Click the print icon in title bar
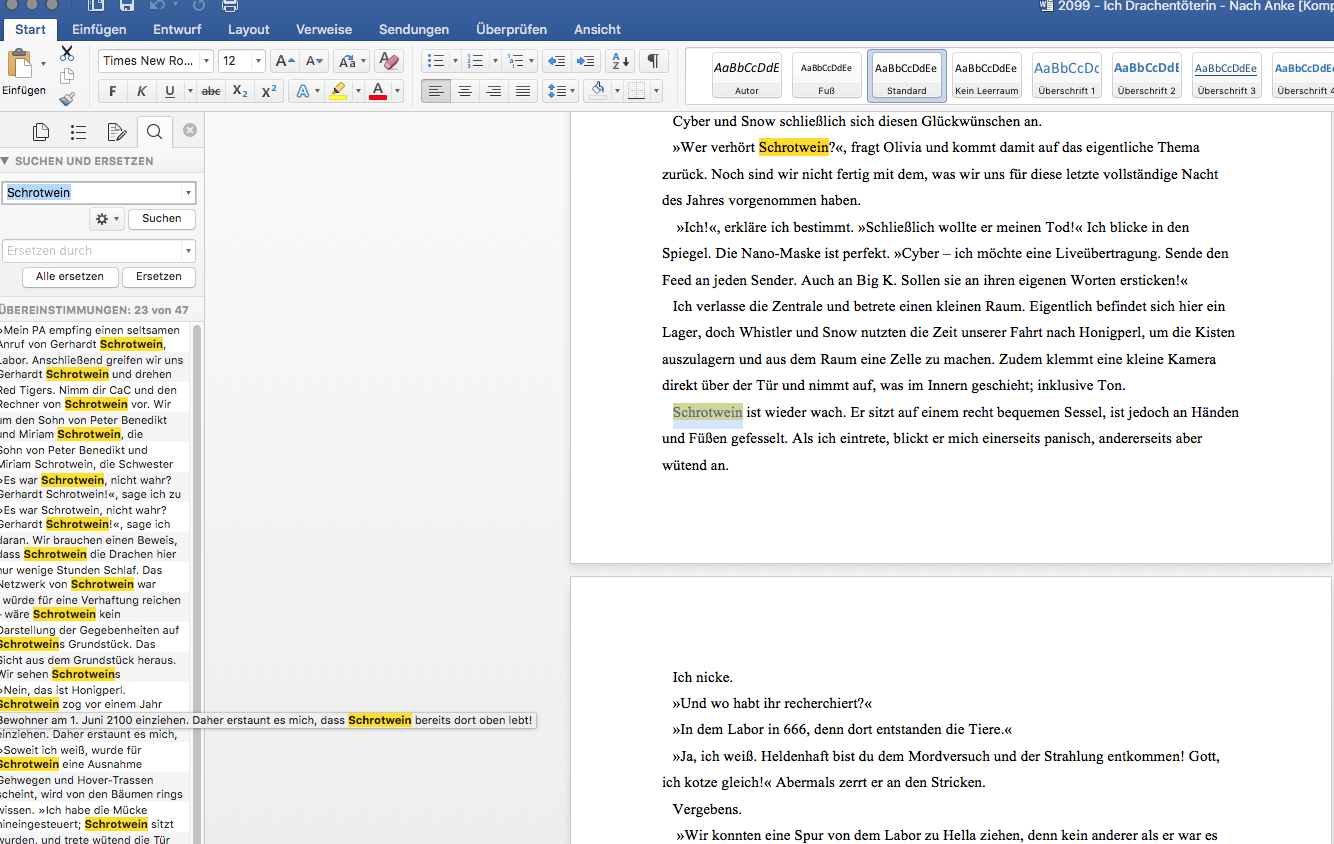This screenshot has height=844, width=1334. tap(229, 6)
